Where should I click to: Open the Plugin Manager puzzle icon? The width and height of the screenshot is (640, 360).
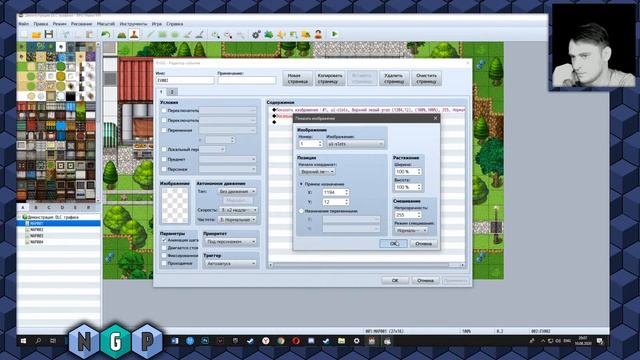[269, 35]
